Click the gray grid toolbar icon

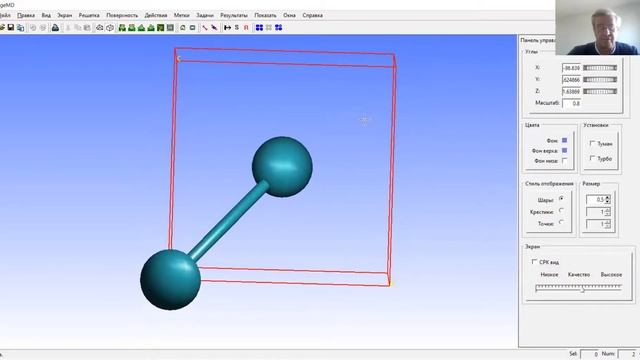coord(170,27)
